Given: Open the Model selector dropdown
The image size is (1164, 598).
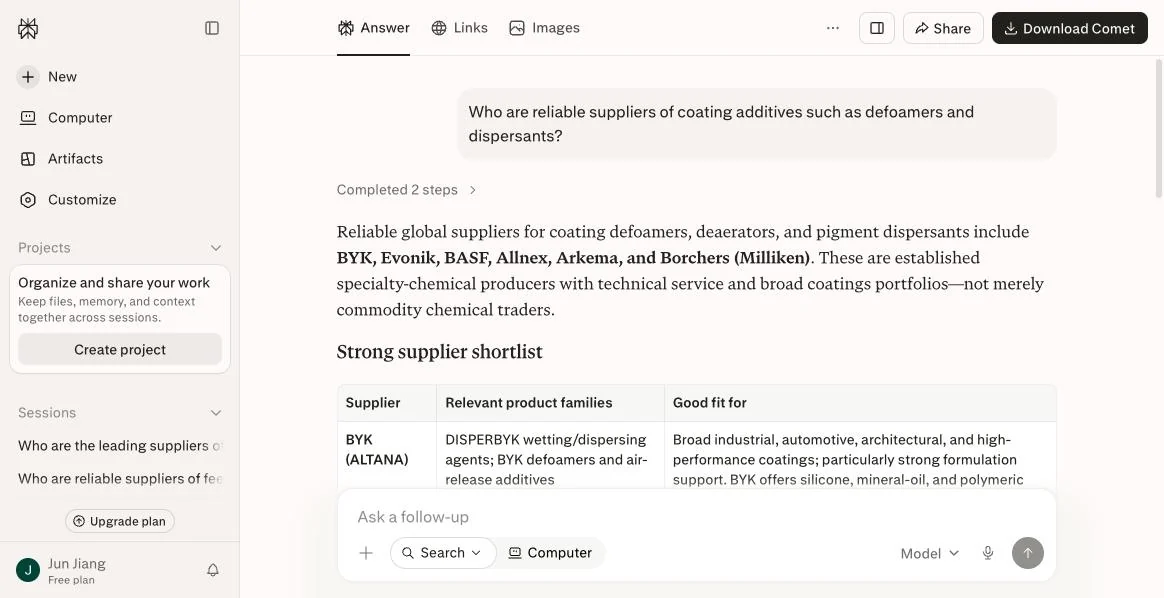Looking at the screenshot, I should tap(929, 553).
